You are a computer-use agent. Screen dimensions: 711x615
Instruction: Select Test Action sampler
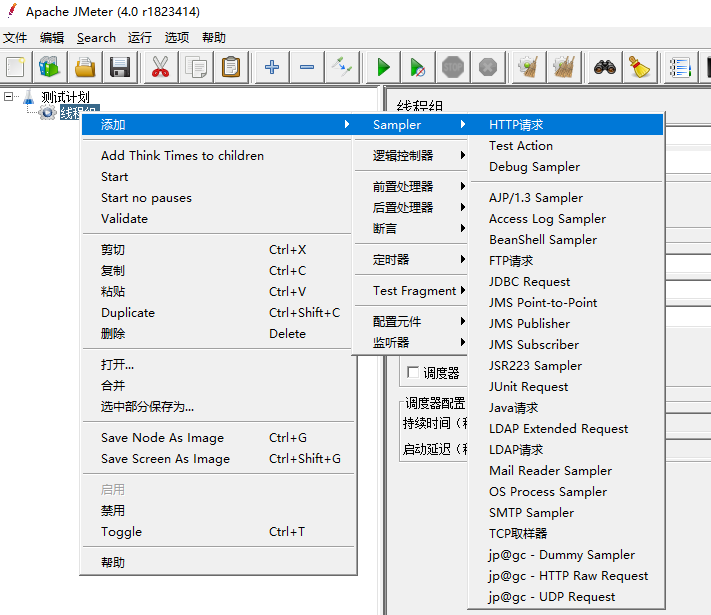tap(566, 146)
